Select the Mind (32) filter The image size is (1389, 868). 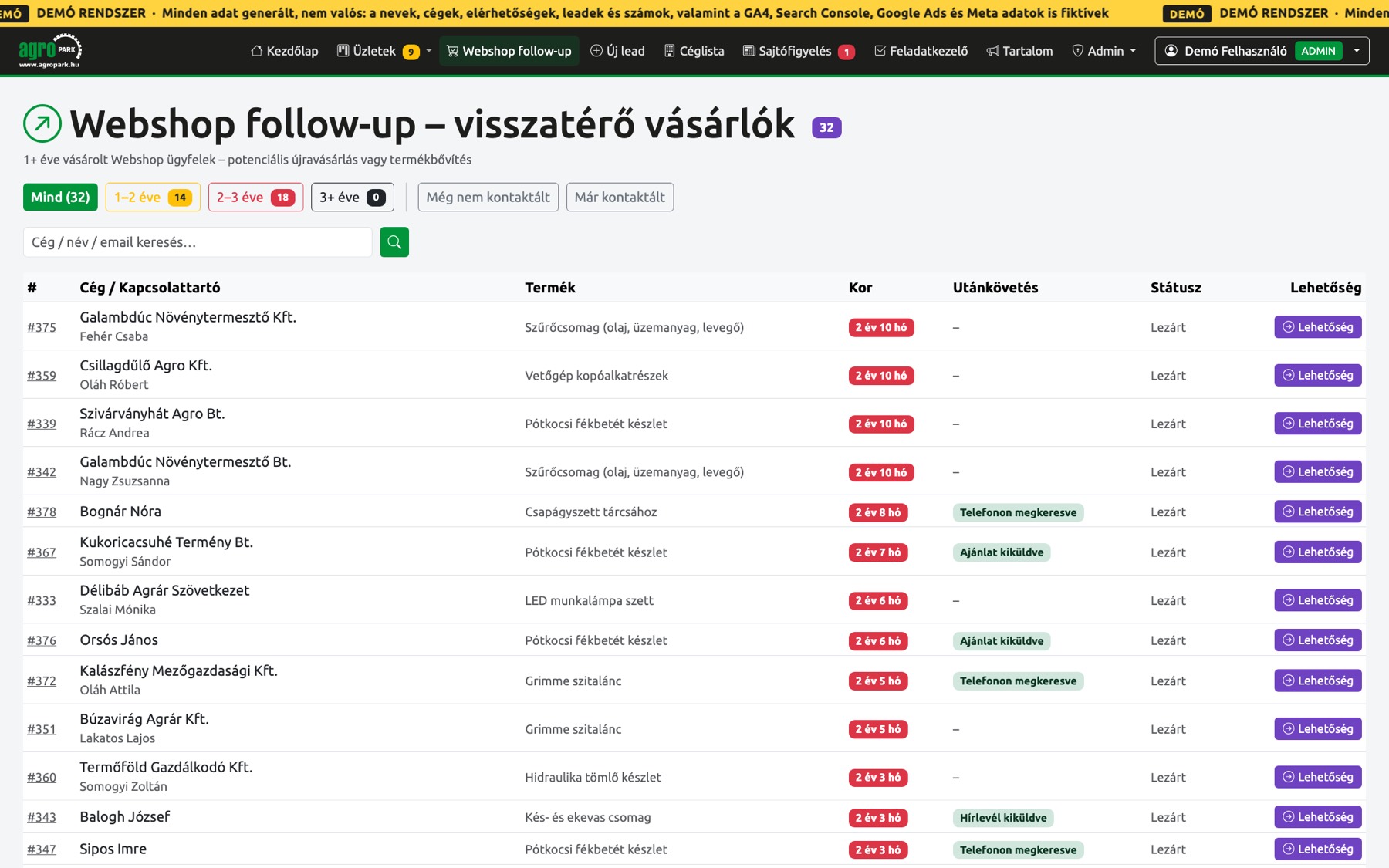(60, 197)
